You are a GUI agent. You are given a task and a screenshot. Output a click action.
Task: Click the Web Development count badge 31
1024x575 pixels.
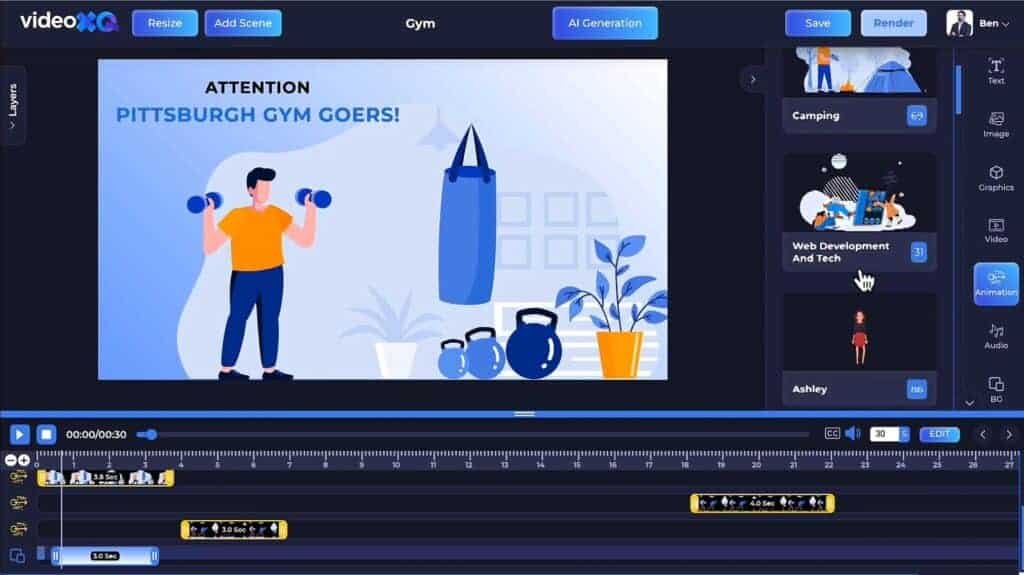click(918, 252)
